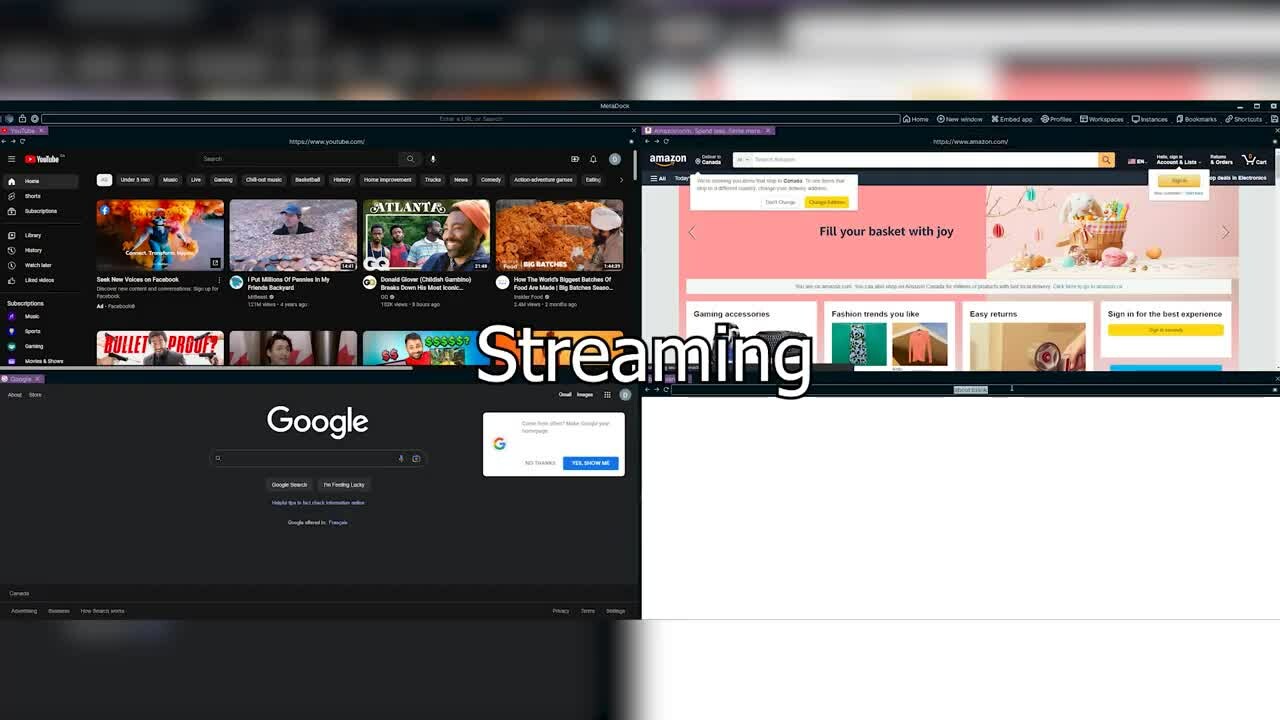Click Google search by image camera icon
This screenshot has height=720, width=1280.
(x=416, y=458)
